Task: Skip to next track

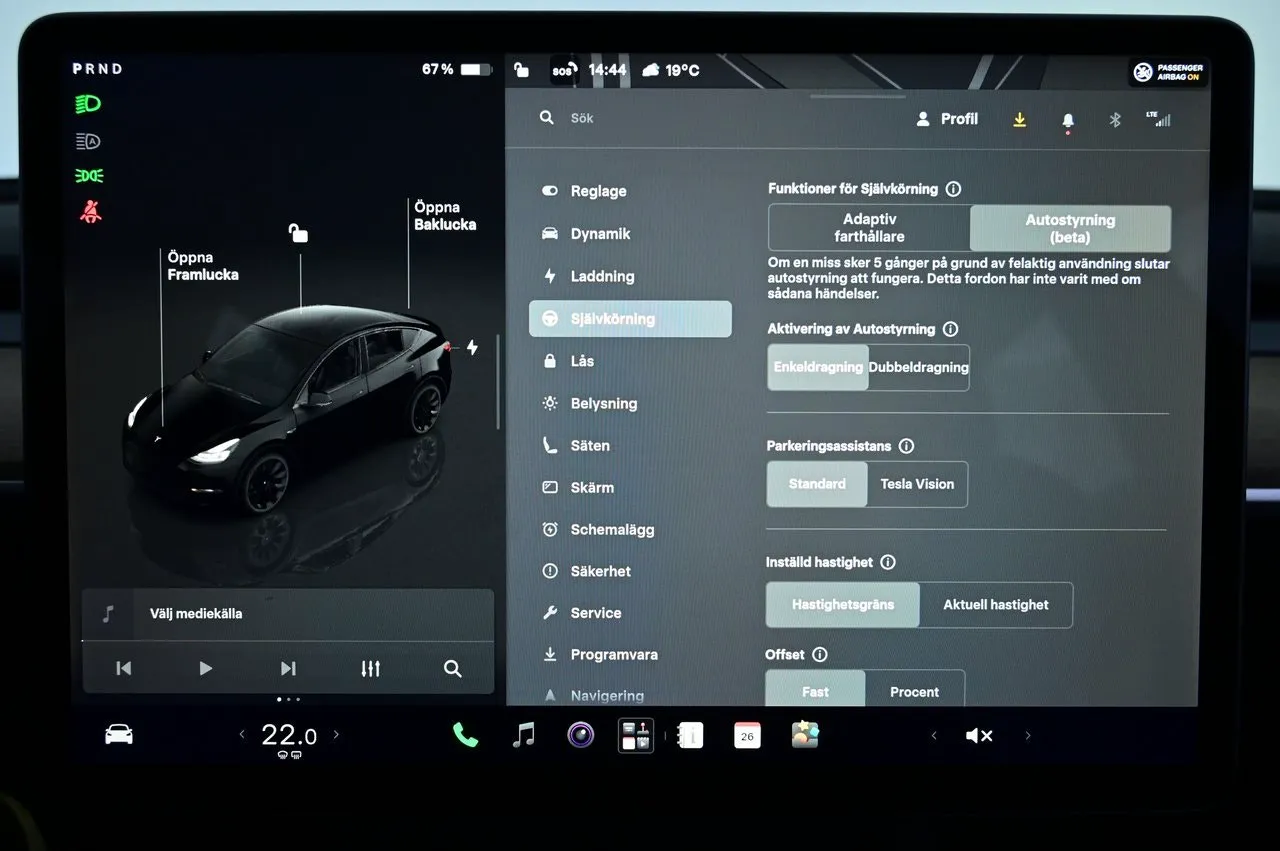Action: pyautogui.click(x=288, y=669)
